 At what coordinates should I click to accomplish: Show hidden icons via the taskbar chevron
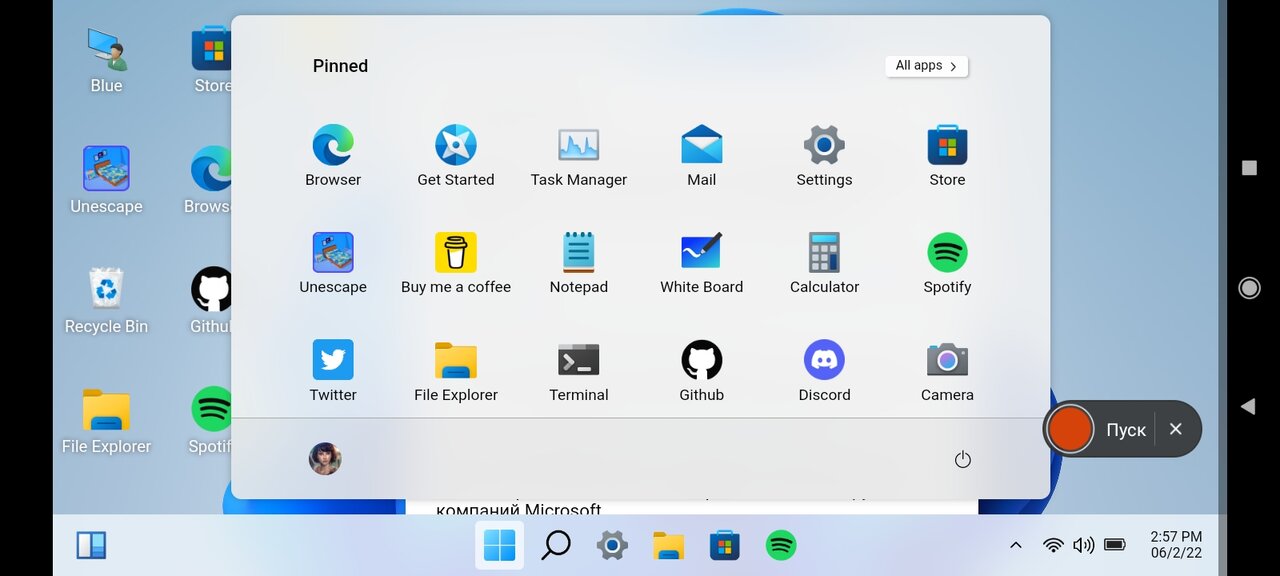1015,545
